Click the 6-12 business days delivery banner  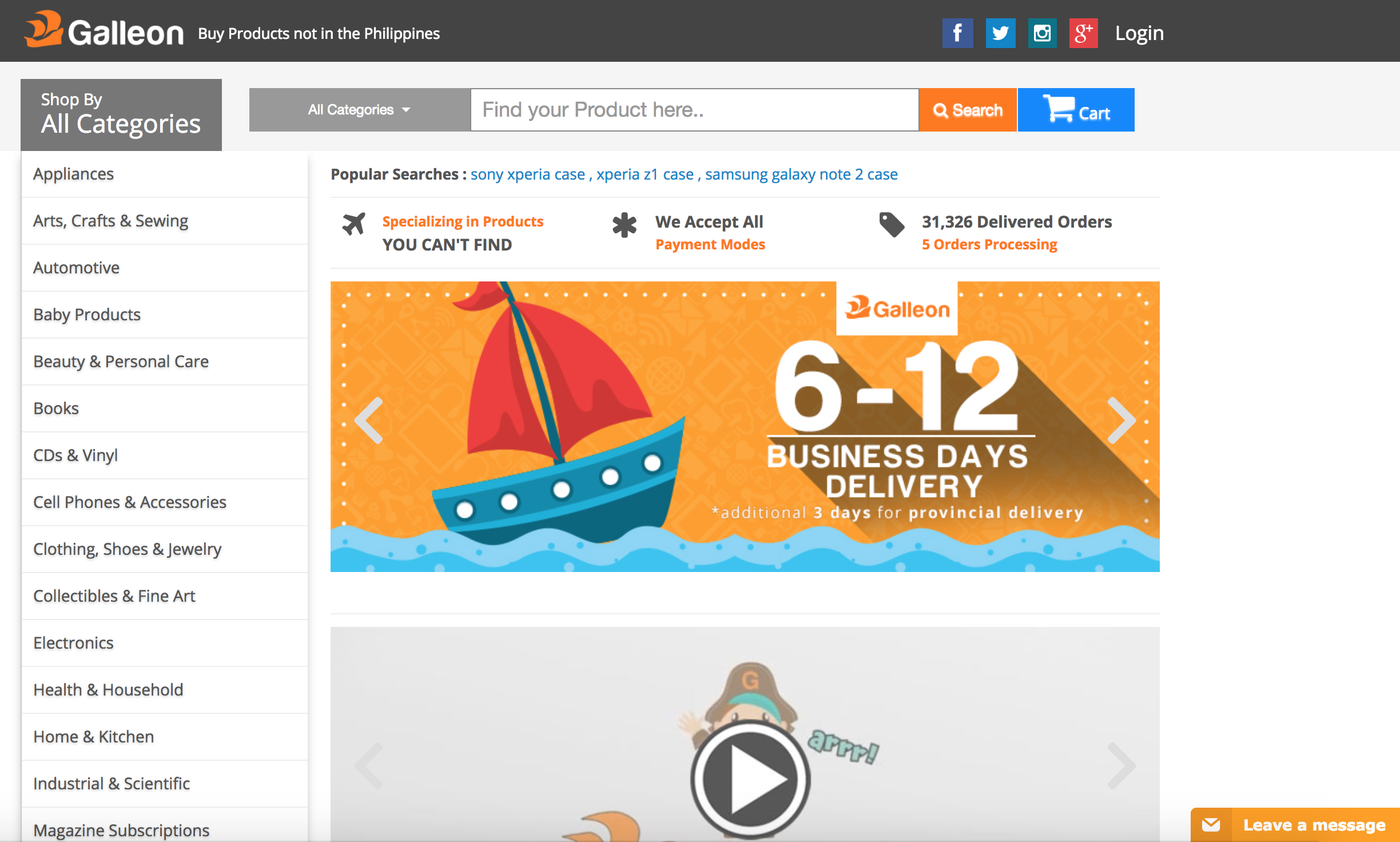pos(745,427)
